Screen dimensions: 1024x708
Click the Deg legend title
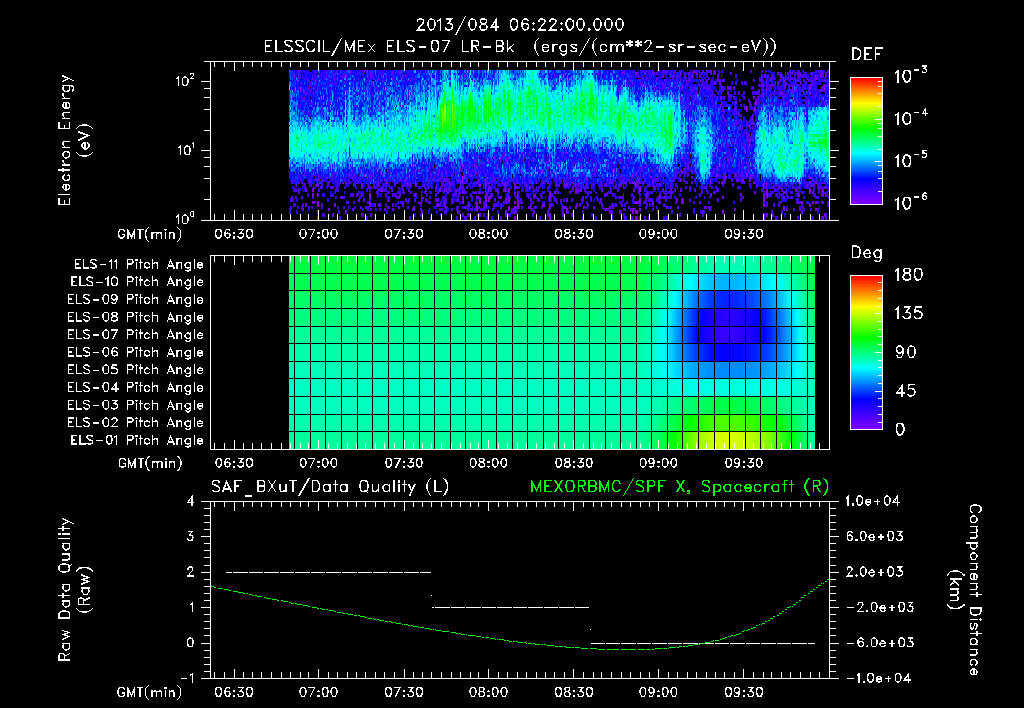click(866, 253)
